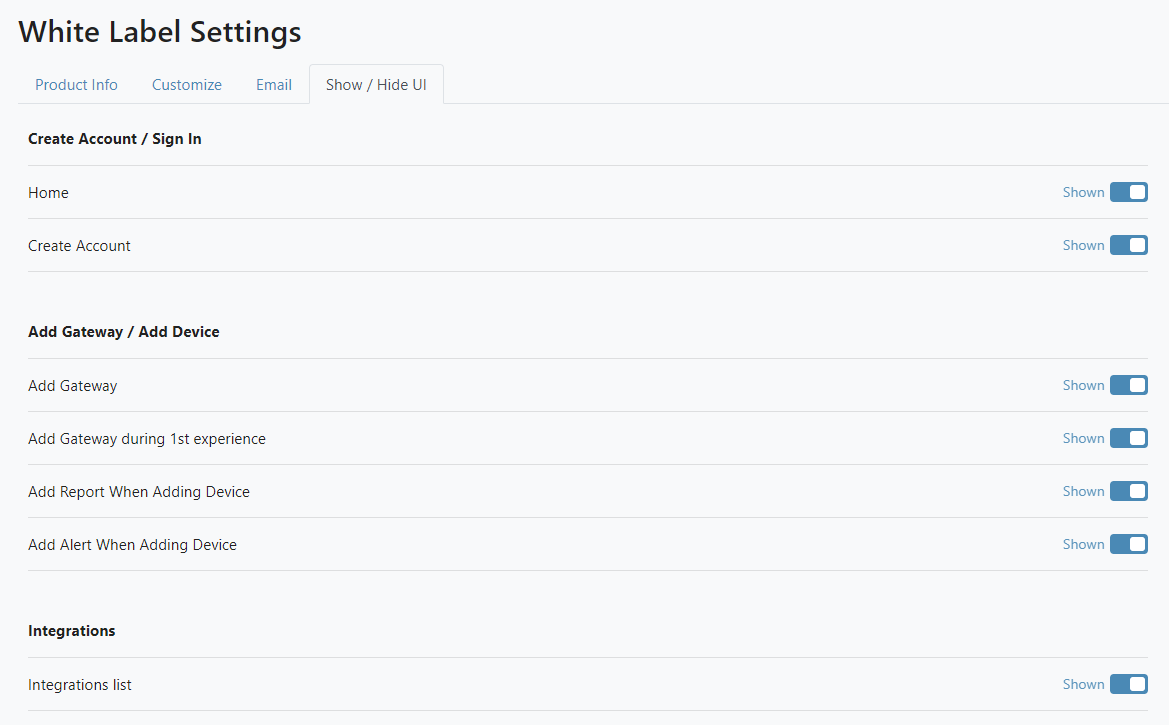Screen dimensions: 1169x725
Task: Open the Customize tab
Action: [x=186, y=85]
